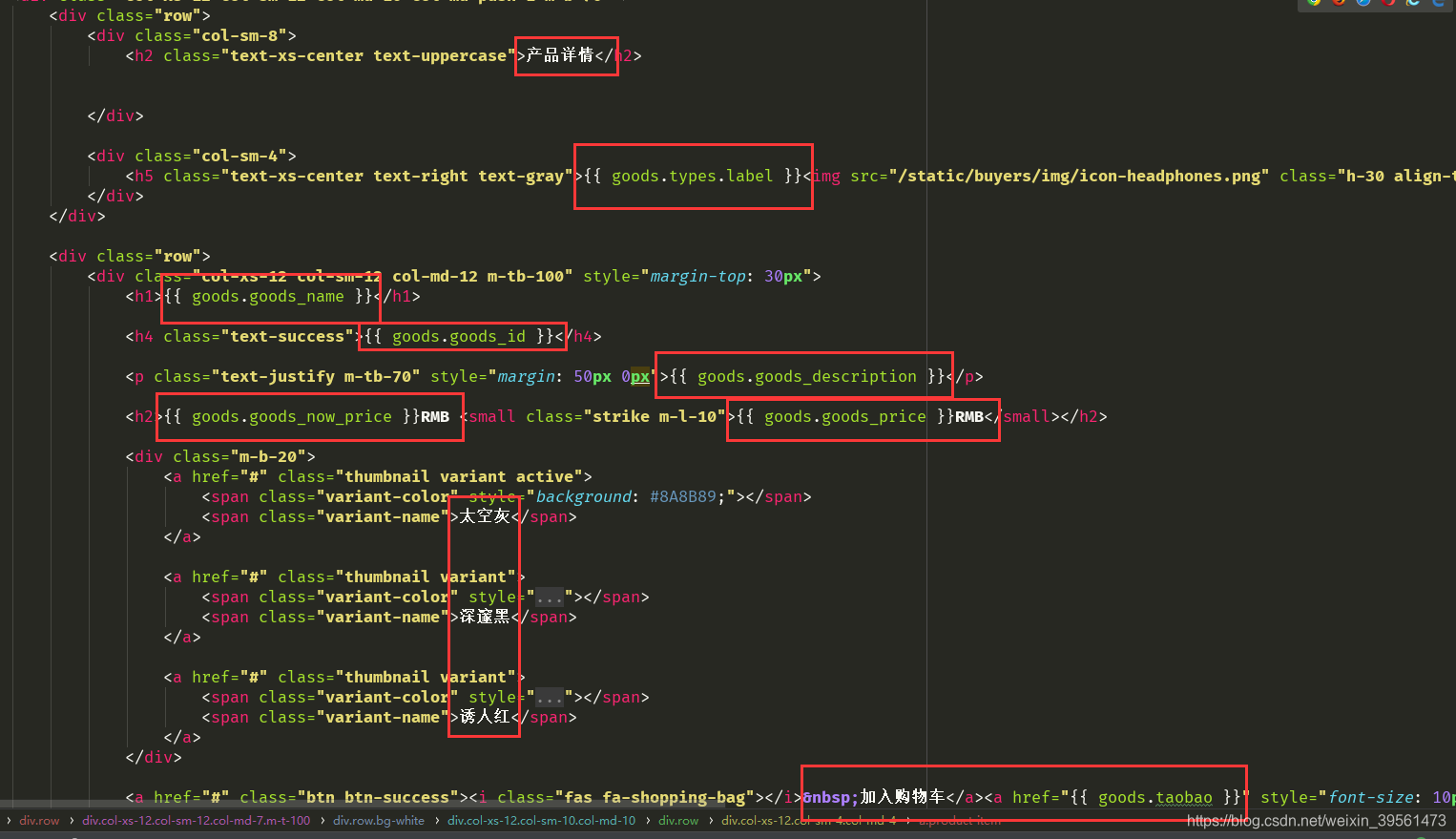This screenshot has height=839, width=1456.
Task: Select the first div.row breadcrumb
Action: [x=39, y=821]
